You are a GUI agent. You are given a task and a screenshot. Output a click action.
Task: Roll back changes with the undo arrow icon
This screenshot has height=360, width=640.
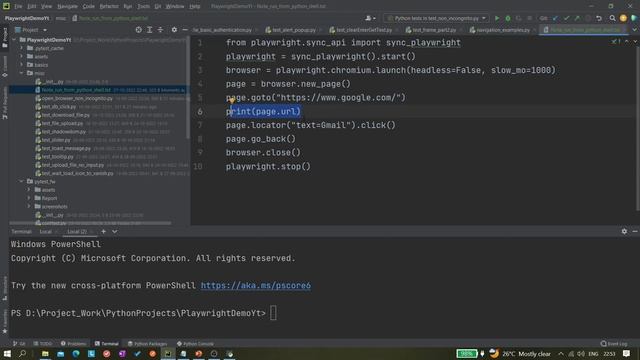pos(599,18)
